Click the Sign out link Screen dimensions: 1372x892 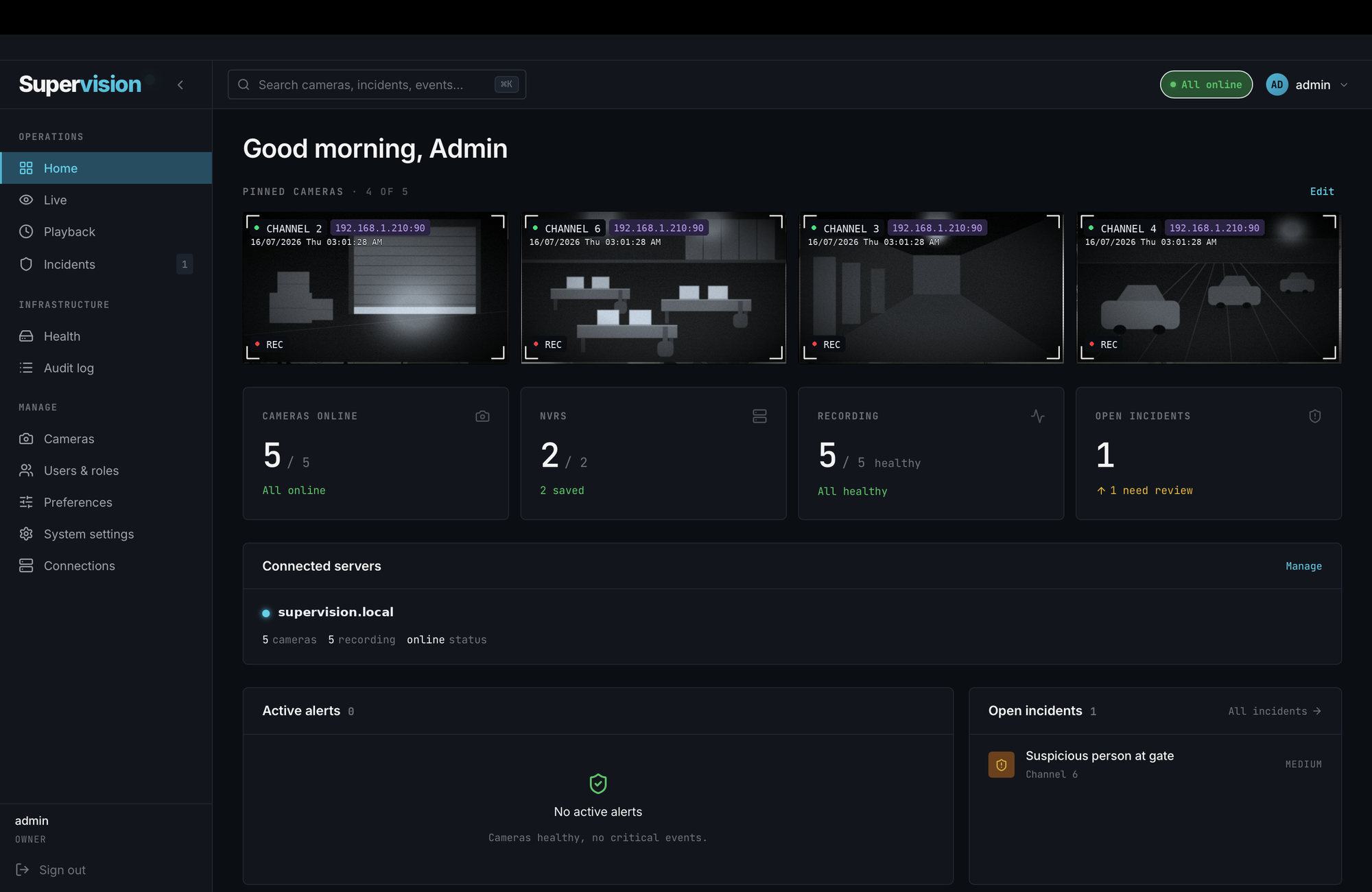(51, 869)
